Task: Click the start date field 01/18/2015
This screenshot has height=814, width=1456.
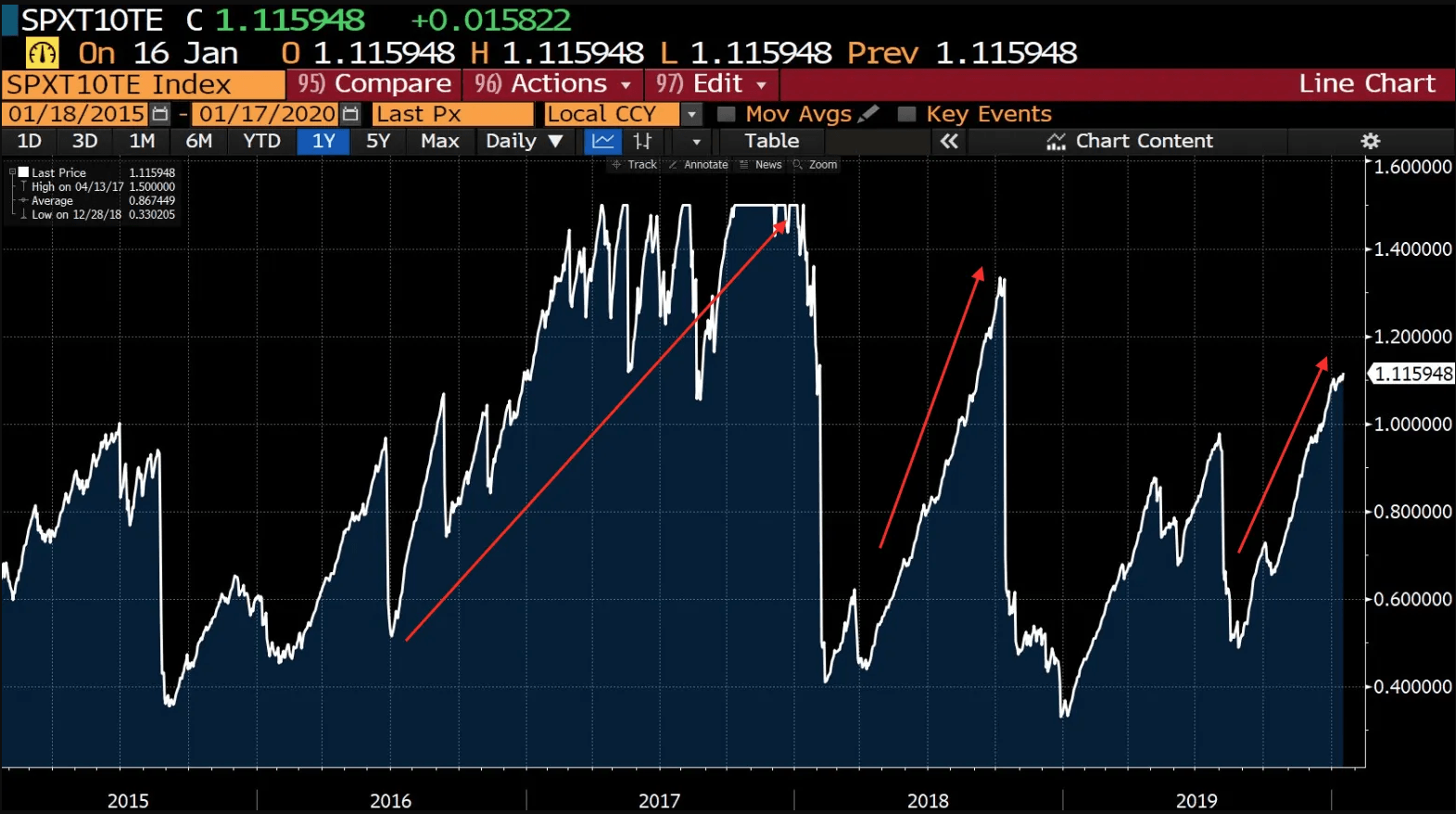Action: [x=76, y=114]
